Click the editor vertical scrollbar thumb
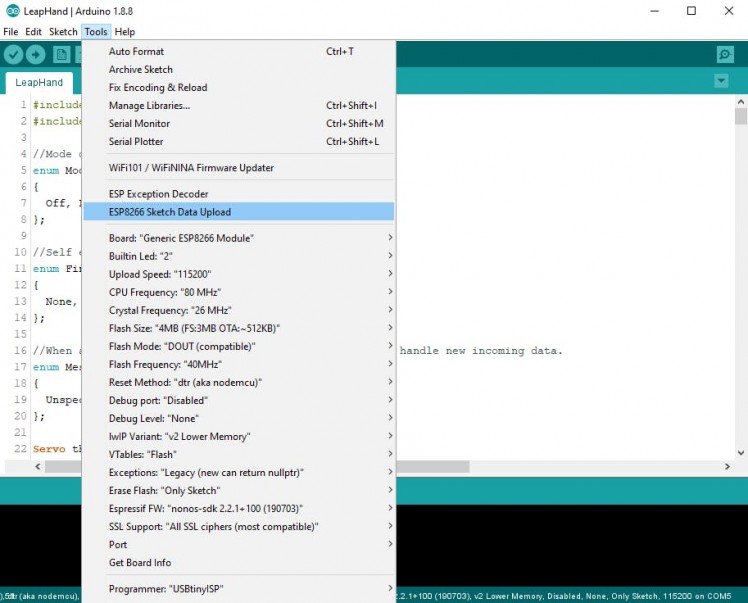Viewport: 748px width, 603px height. point(740,116)
